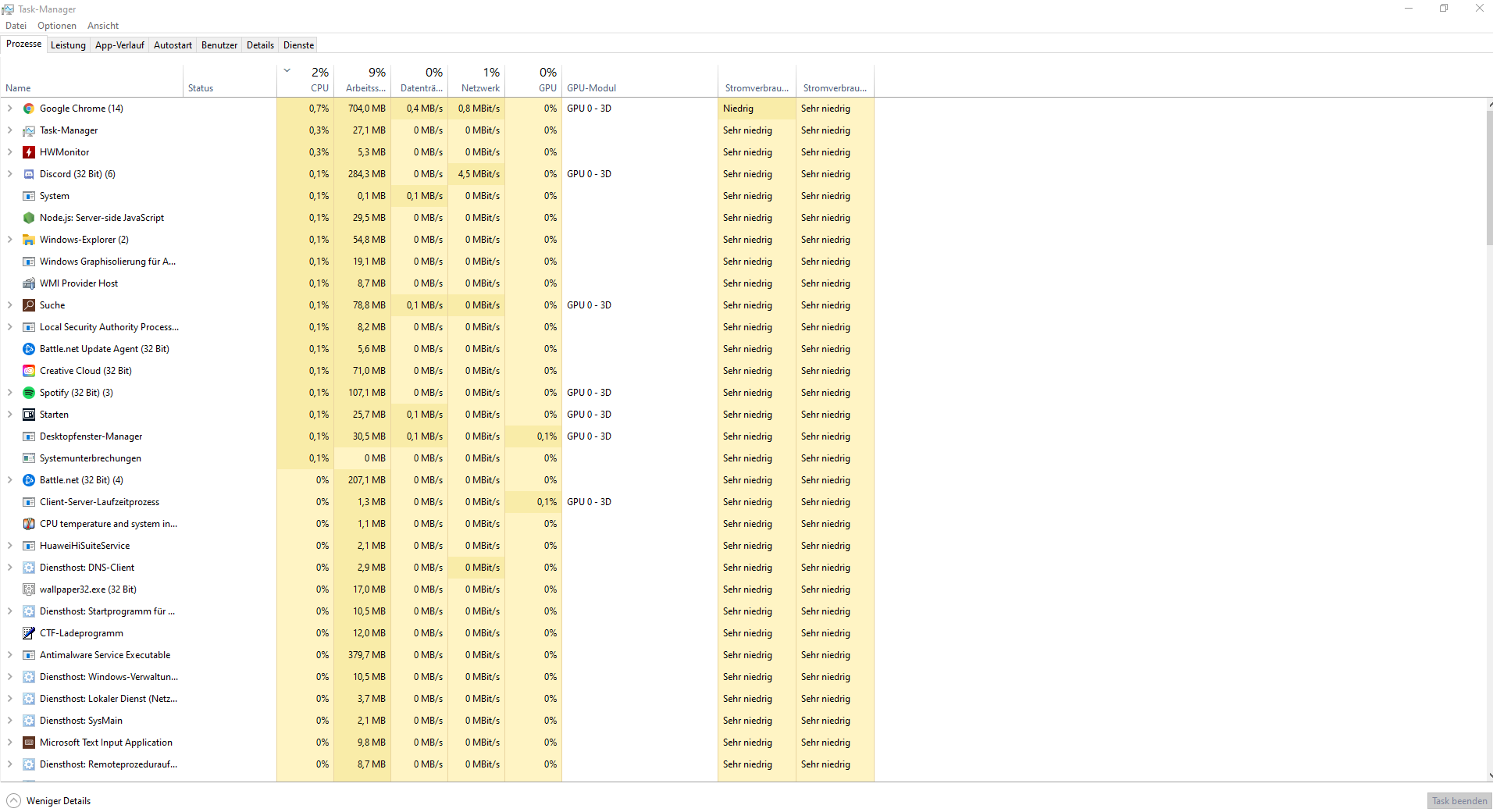
Task: Select the CTF-Ladeprogramm icon
Action: click(x=29, y=633)
